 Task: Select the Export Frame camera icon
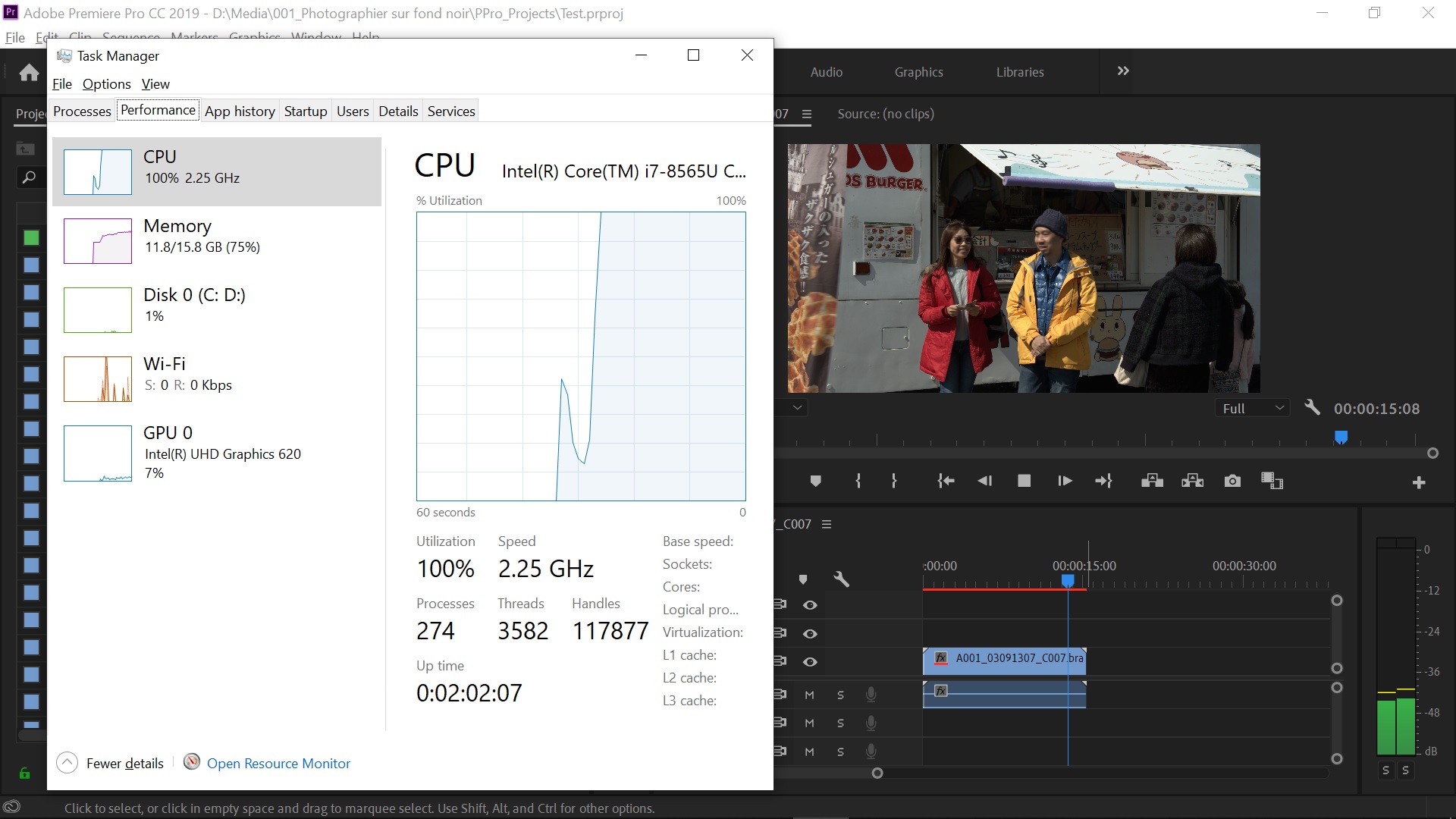[x=1232, y=480]
